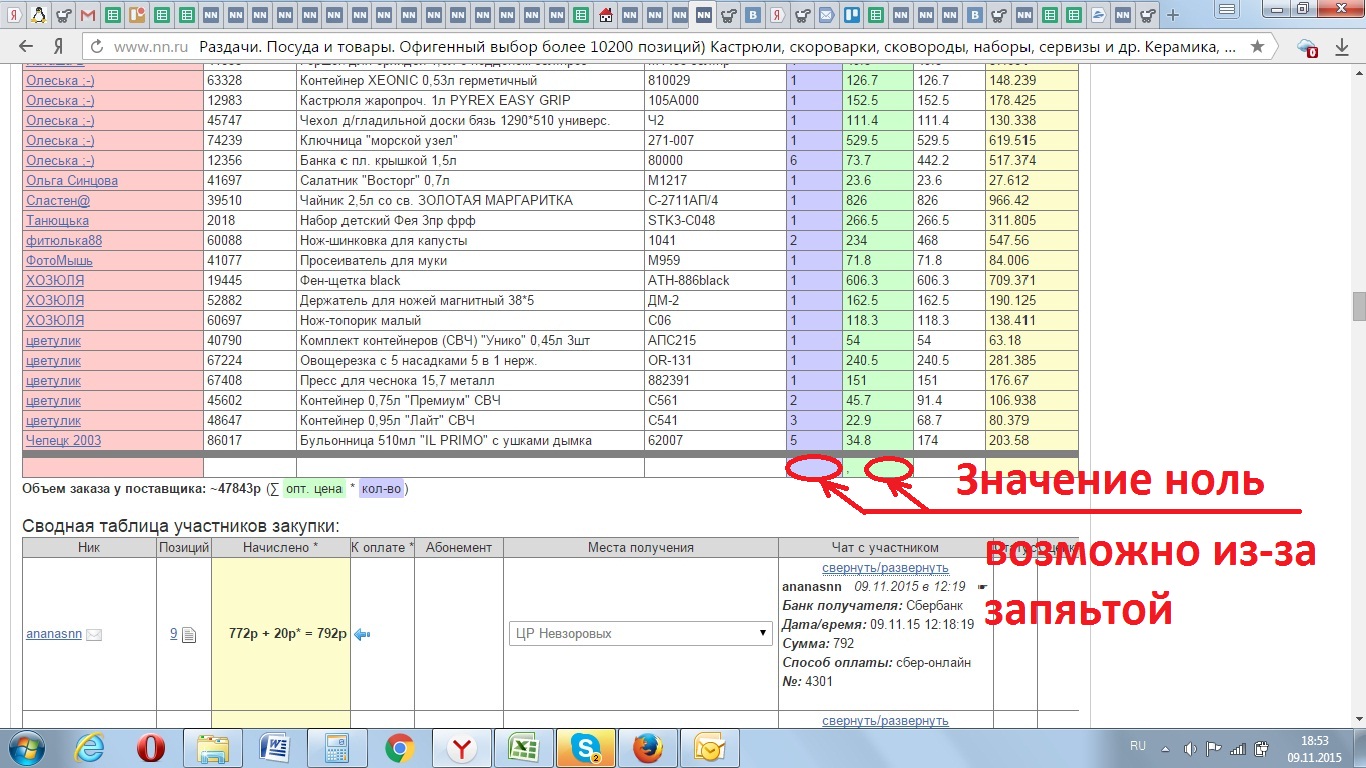Open the фитюлька88 user link
Screen dimensions: 1366x768
pyautogui.click(x=63, y=241)
